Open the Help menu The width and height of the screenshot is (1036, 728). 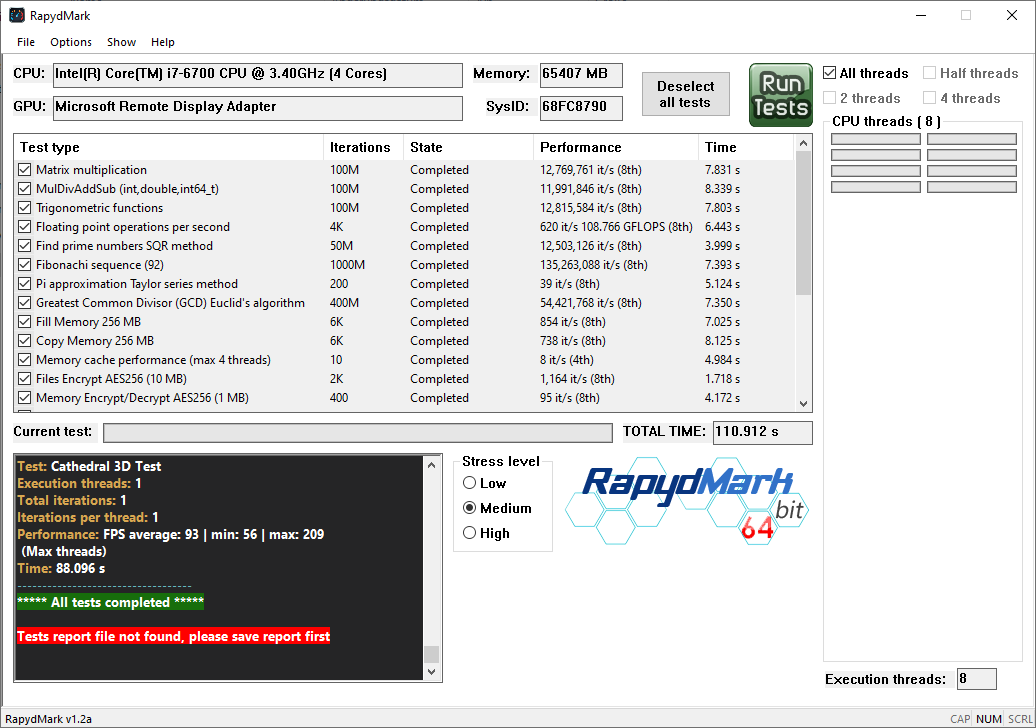click(163, 42)
